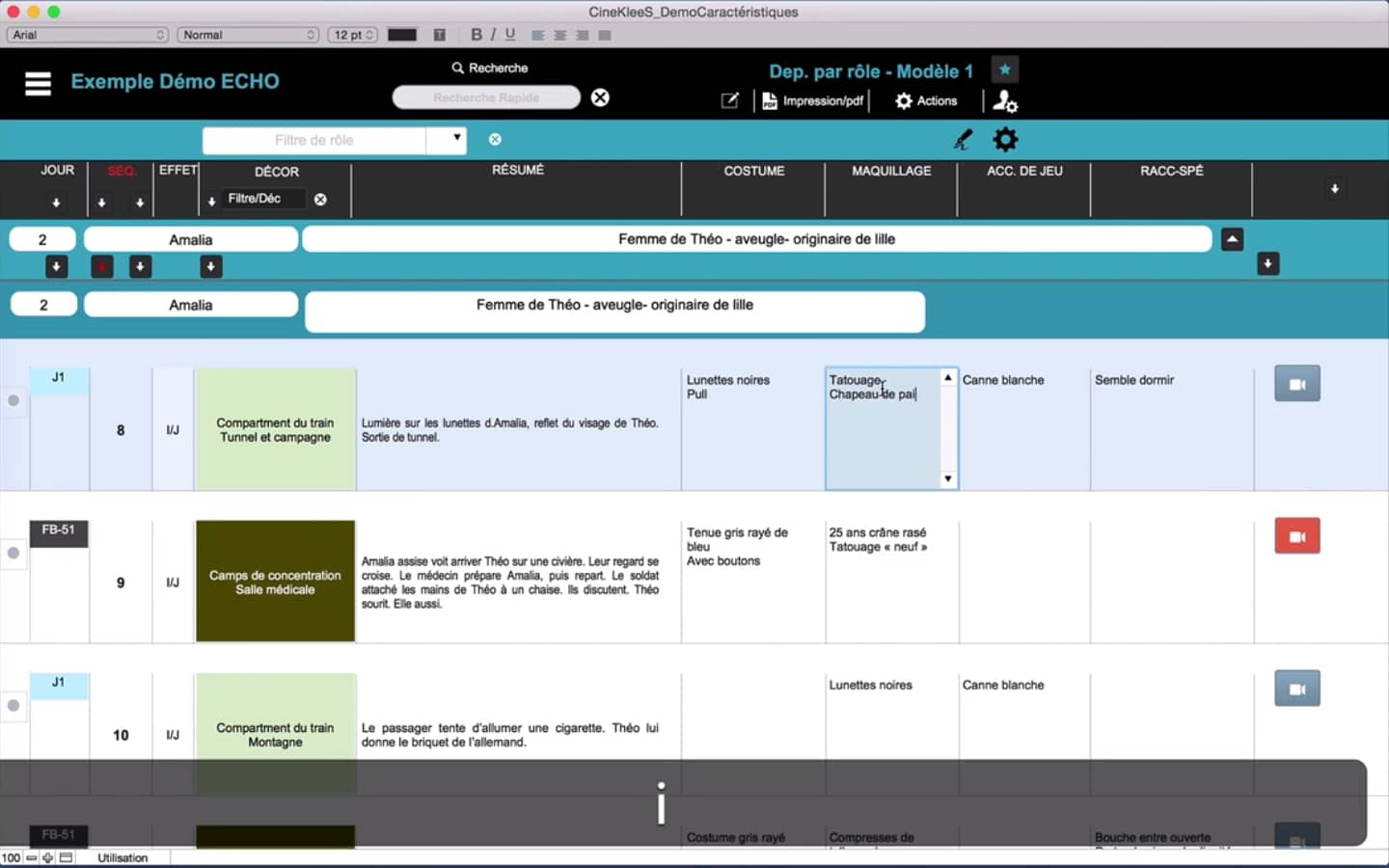
Task: Click the ACC. DE JEU column header
Action: [1024, 171]
